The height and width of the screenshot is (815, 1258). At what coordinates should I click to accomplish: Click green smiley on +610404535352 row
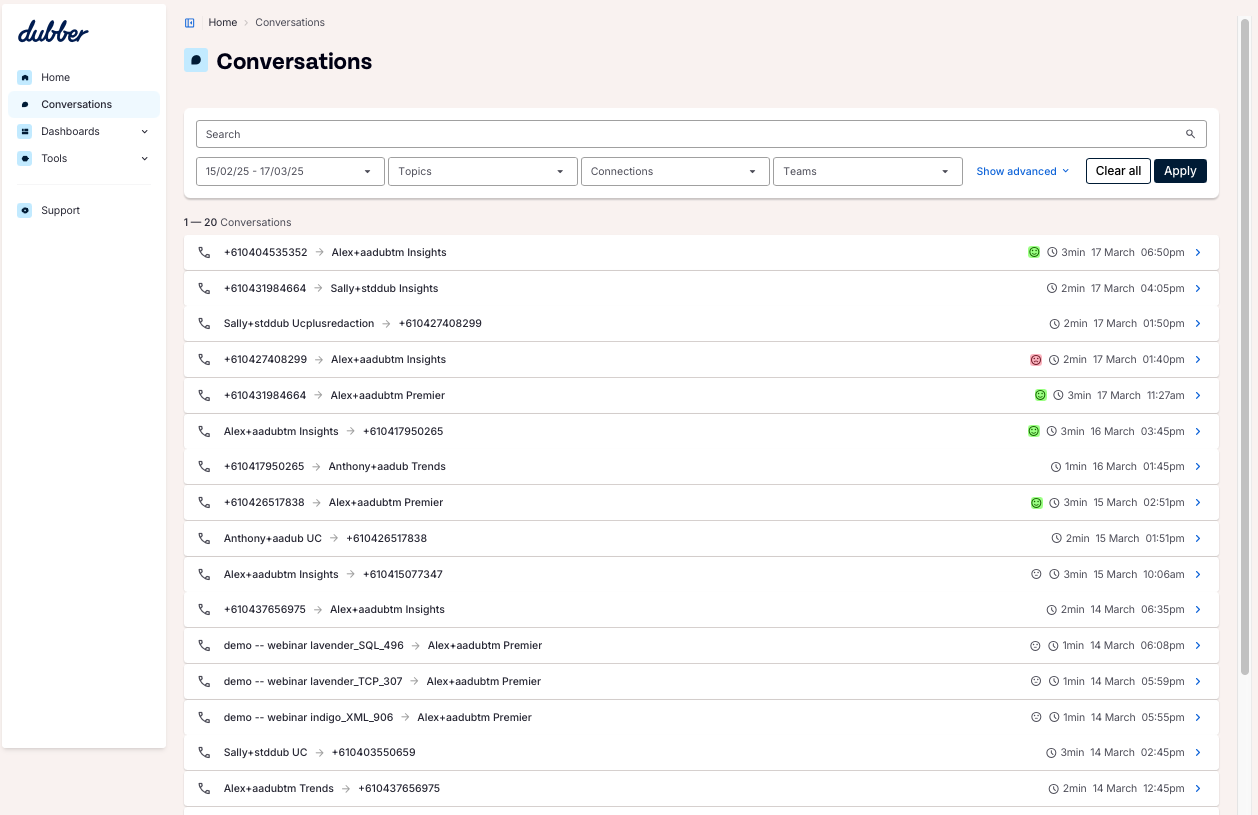(x=1034, y=252)
